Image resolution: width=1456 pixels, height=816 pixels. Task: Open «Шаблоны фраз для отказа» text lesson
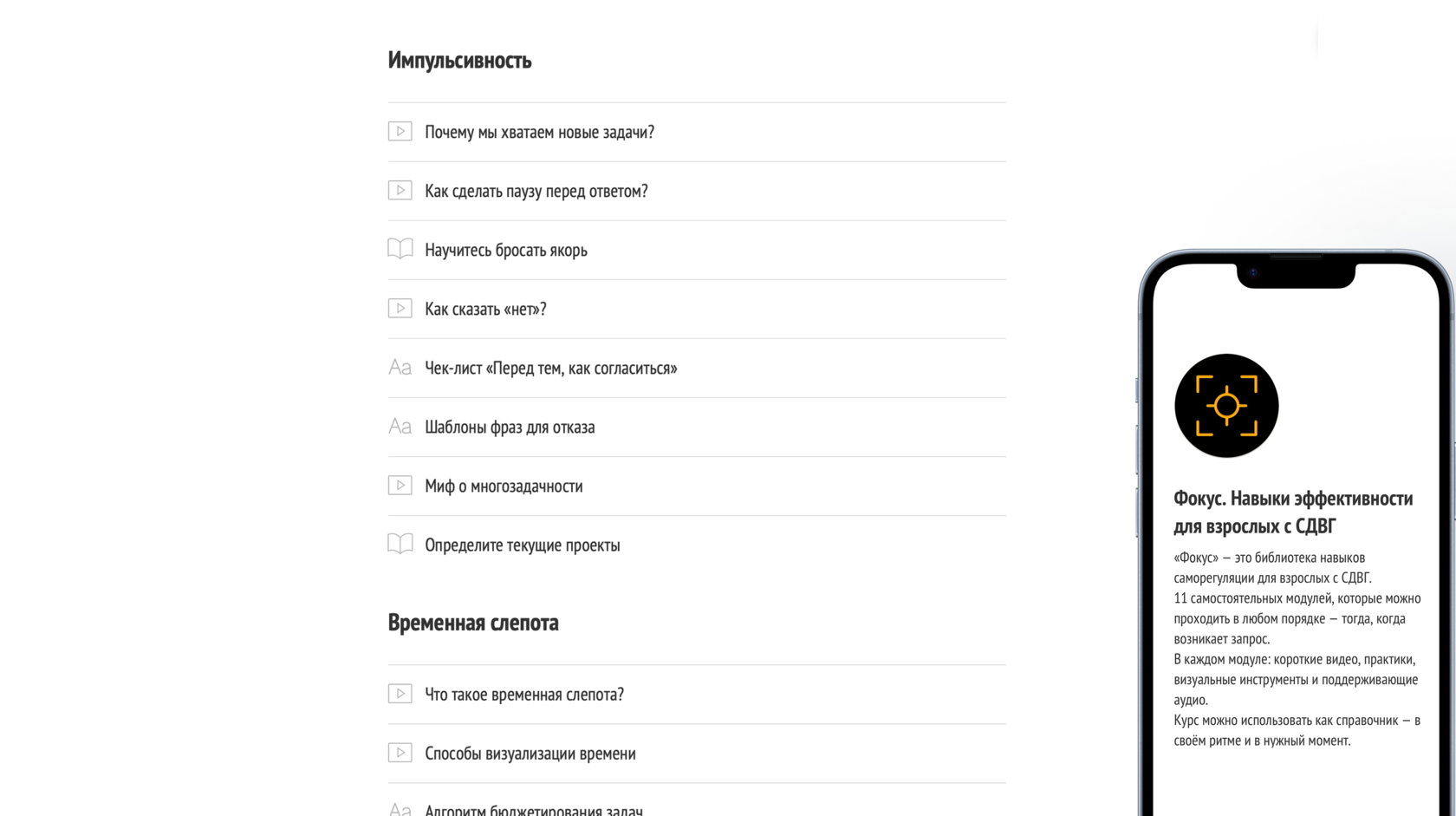pos(510,427)
